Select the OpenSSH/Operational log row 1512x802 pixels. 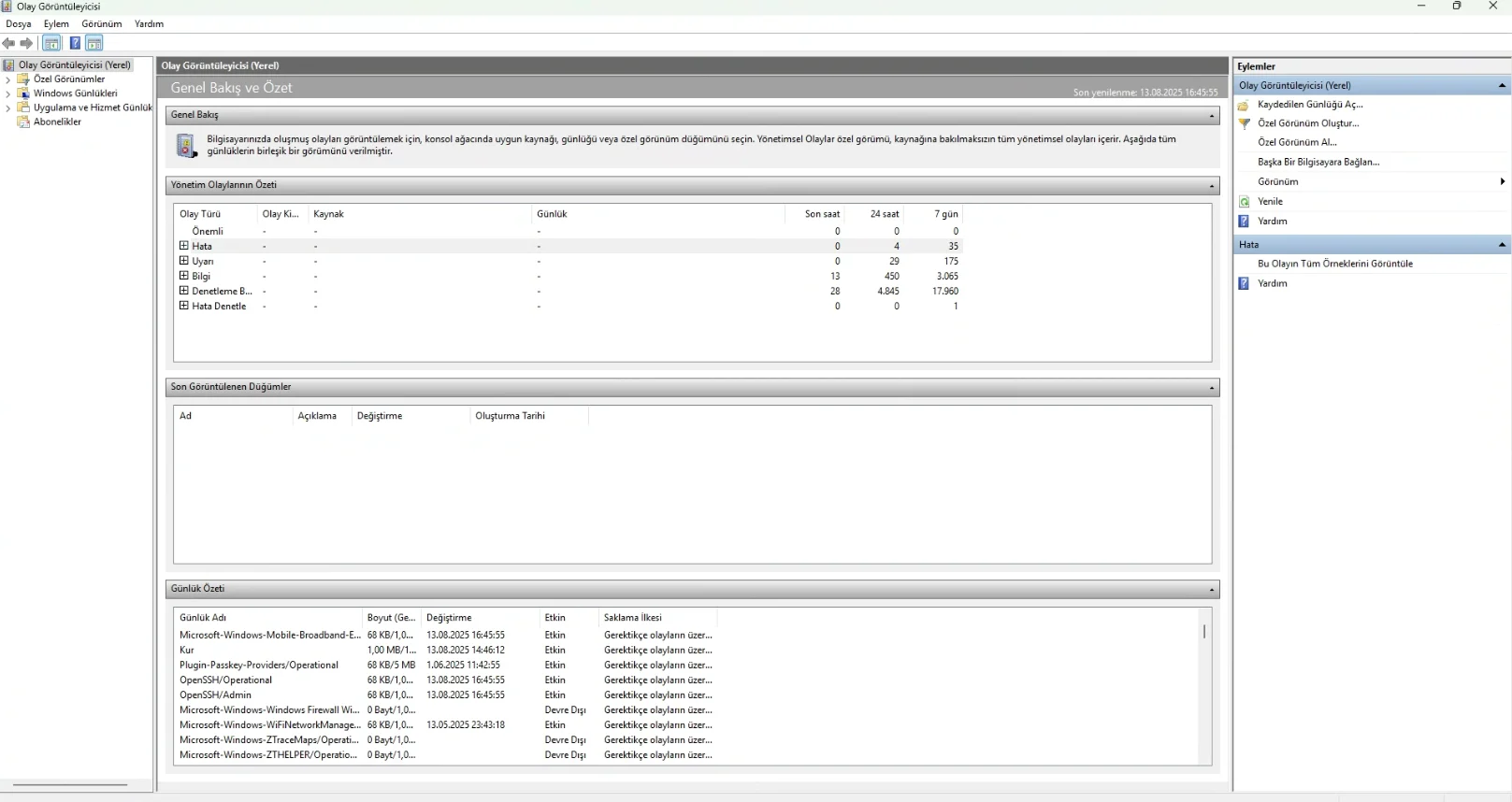446,680
